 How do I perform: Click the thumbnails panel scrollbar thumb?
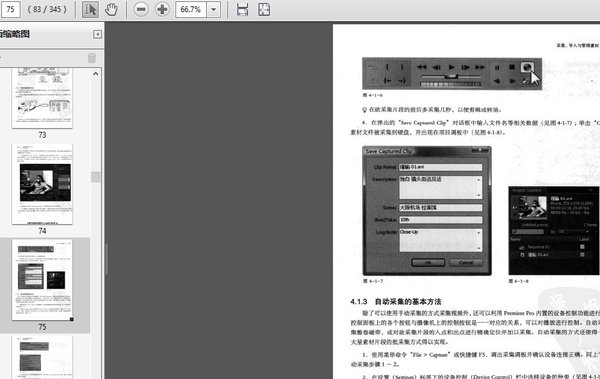[96, 177]
